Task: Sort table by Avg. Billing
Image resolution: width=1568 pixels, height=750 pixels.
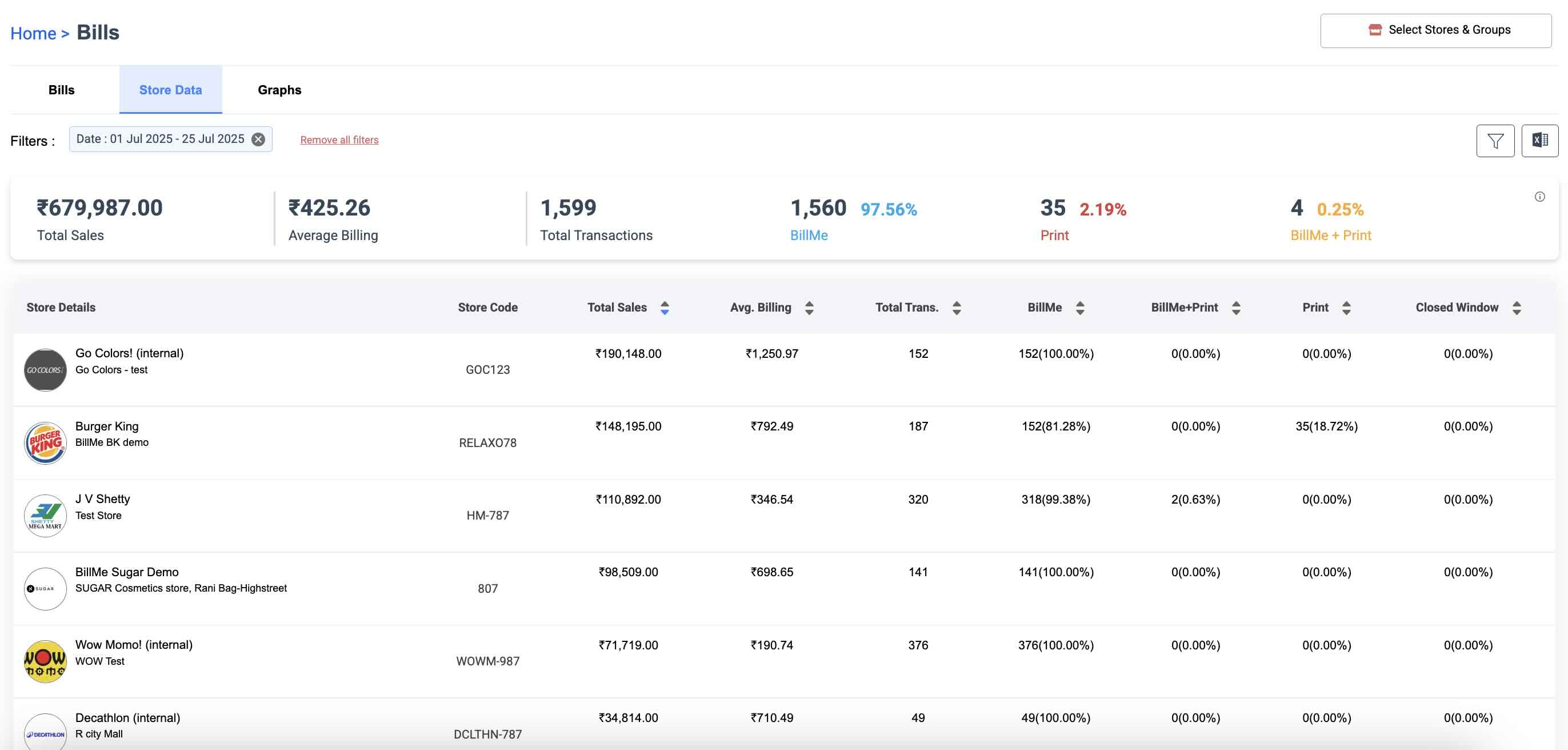Action: point(809,308)
